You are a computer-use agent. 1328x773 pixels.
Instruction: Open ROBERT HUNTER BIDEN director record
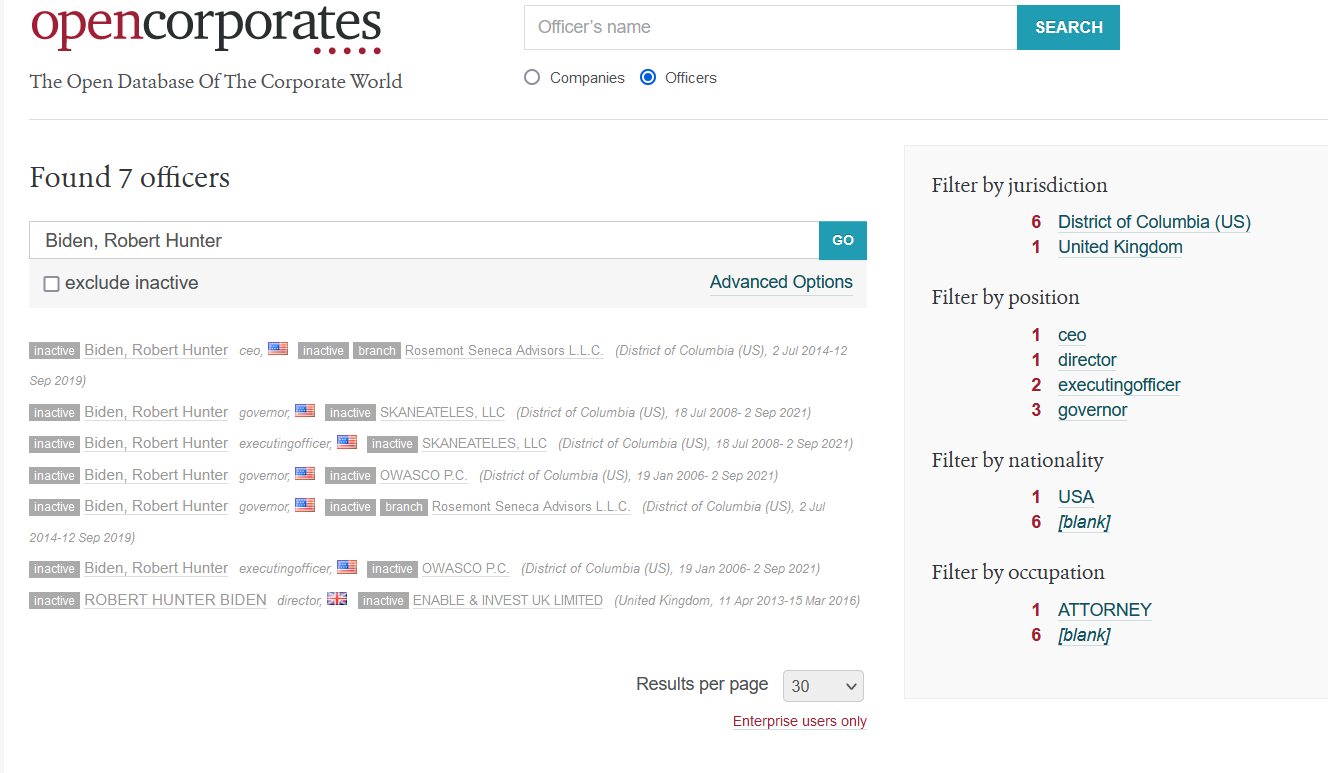coord(175,600)
